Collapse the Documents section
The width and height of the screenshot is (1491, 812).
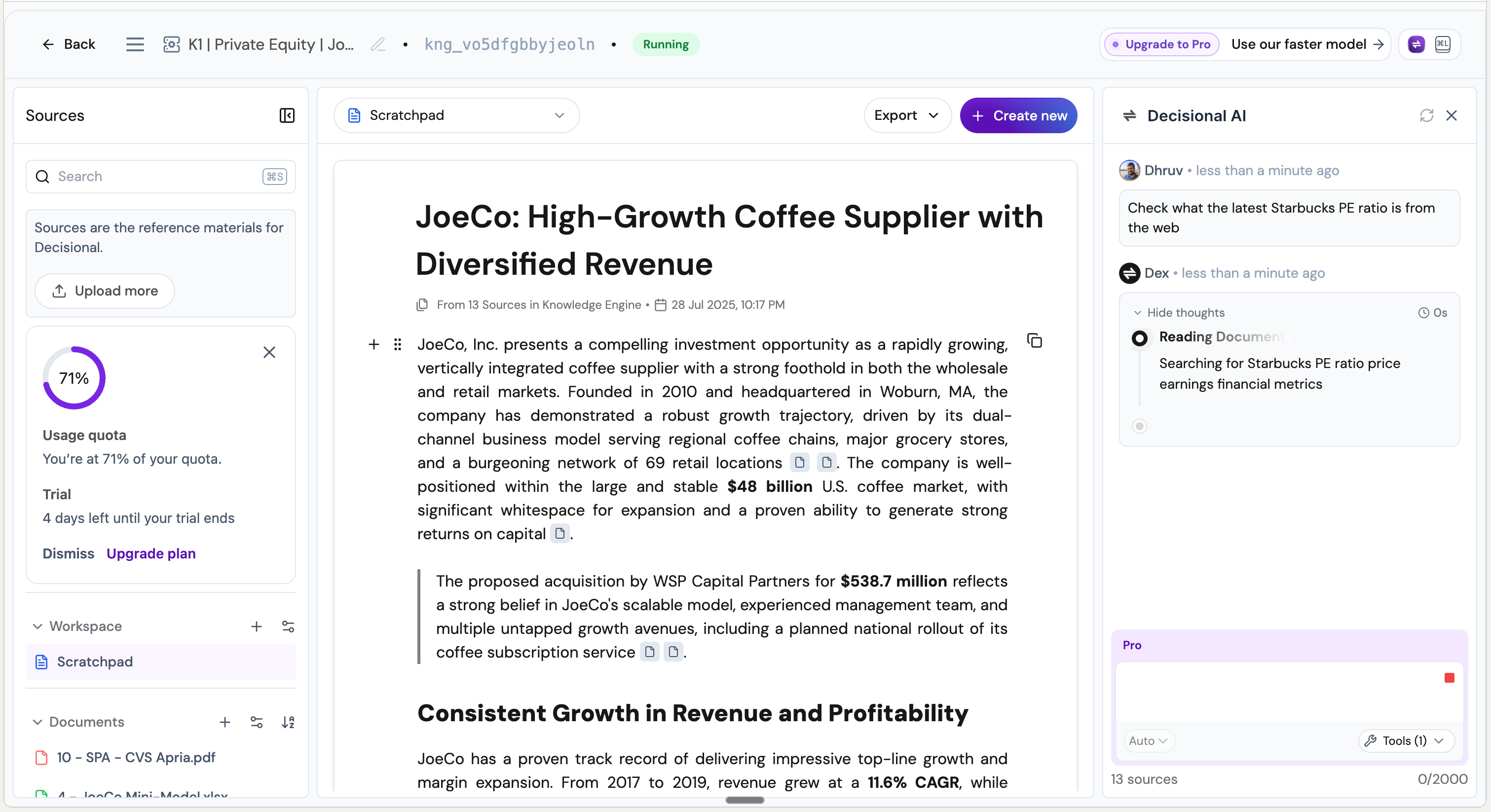pyautogui.click(x=37, y=722)
